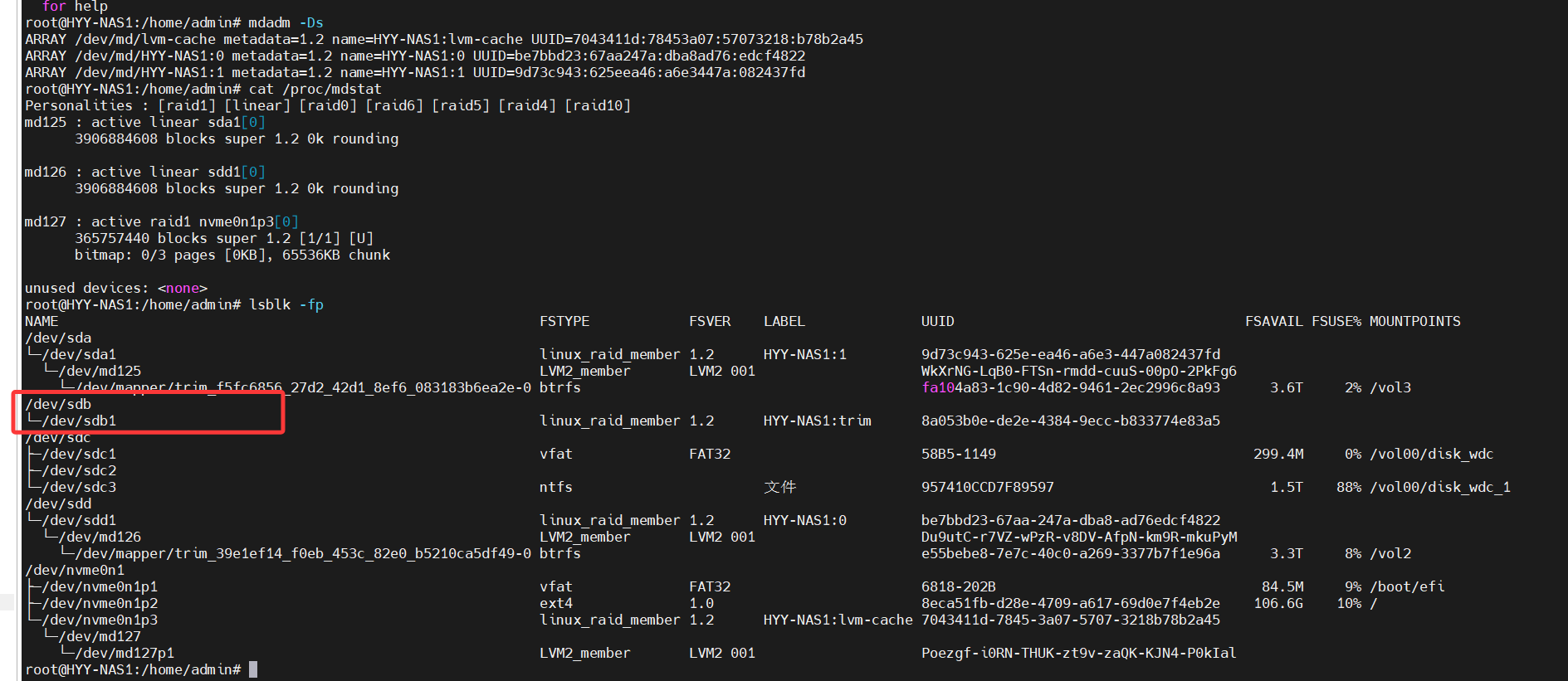Viewport: 1568px width, 681px height.
Task: Click the cursor at the last shell prompt
Action: 253,669
